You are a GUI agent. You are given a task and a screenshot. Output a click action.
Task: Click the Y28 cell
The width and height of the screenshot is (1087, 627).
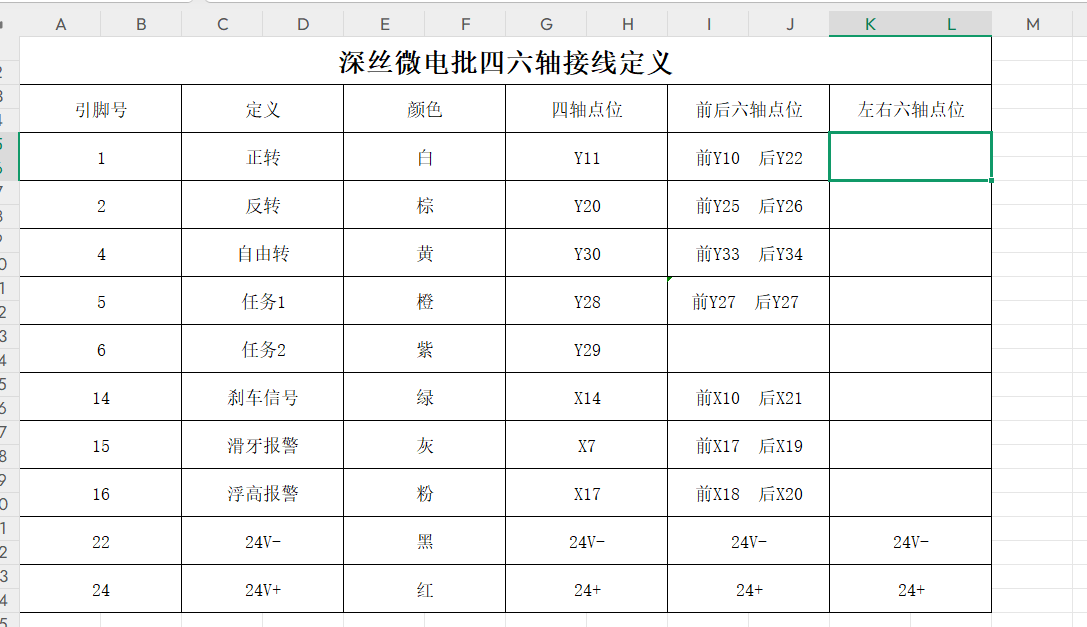pos(586,301)
